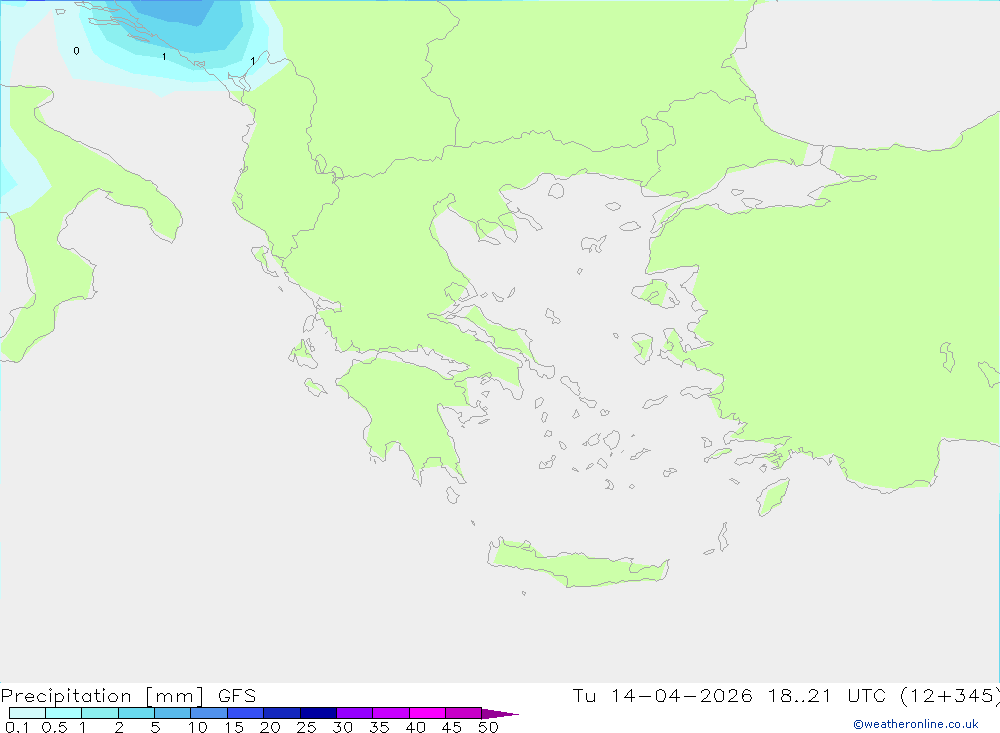Select the 2–5 mm legend color swatch
Screen dimensions: 1000x733
pos(136,713)
